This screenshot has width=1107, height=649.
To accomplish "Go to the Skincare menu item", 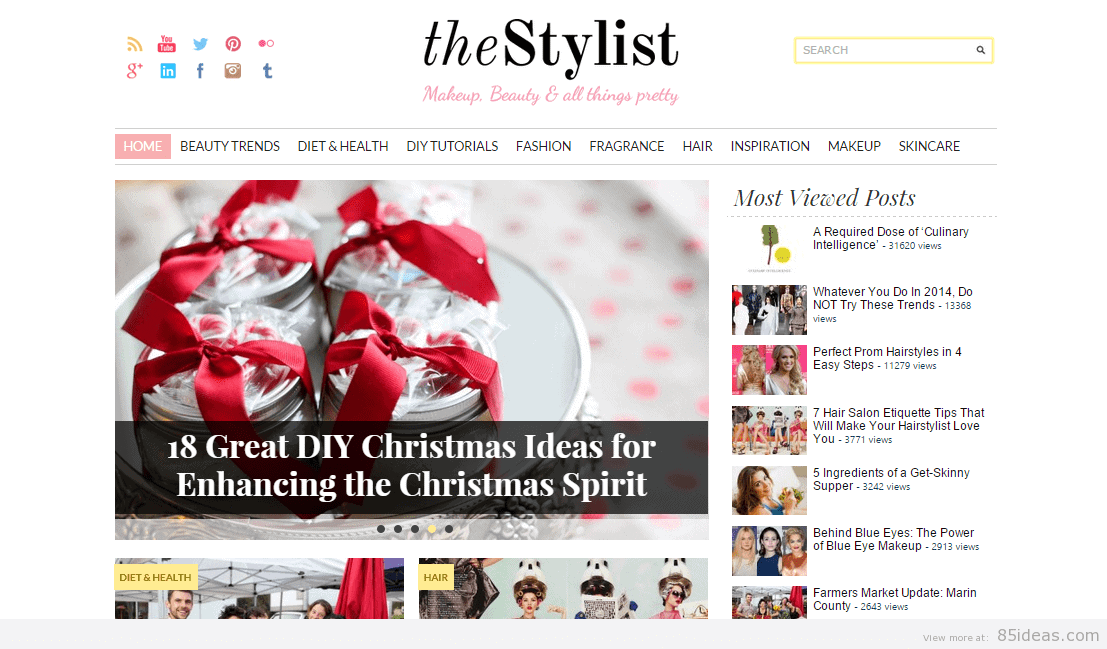I will (929, 146).
